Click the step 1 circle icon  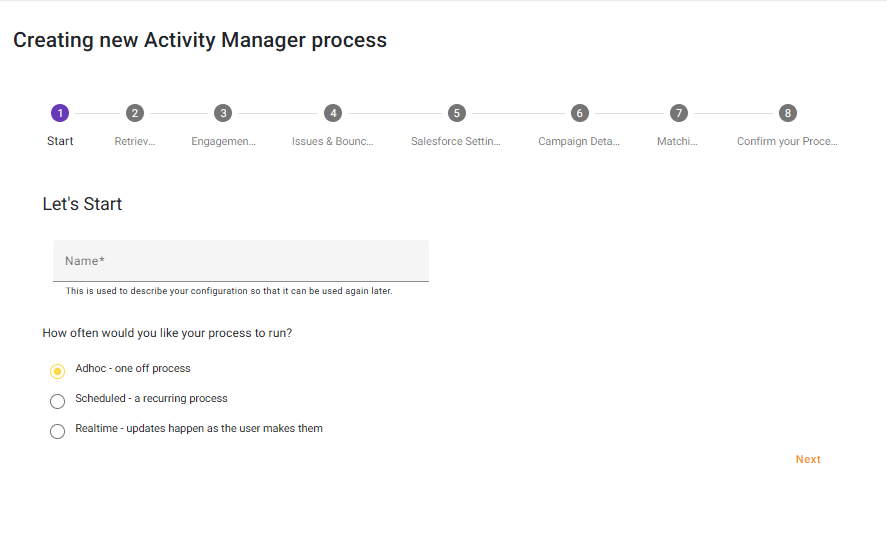click(60, 113)
